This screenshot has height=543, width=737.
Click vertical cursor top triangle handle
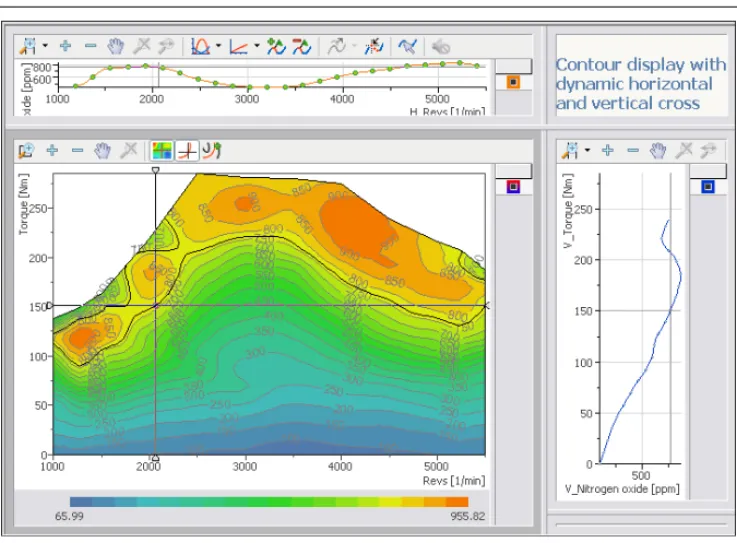(x=156, y=170)
